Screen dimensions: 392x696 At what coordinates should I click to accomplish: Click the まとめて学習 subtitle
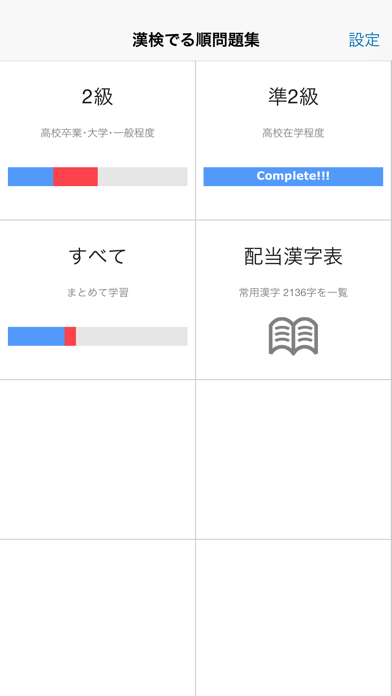click(x=98, y=293)
